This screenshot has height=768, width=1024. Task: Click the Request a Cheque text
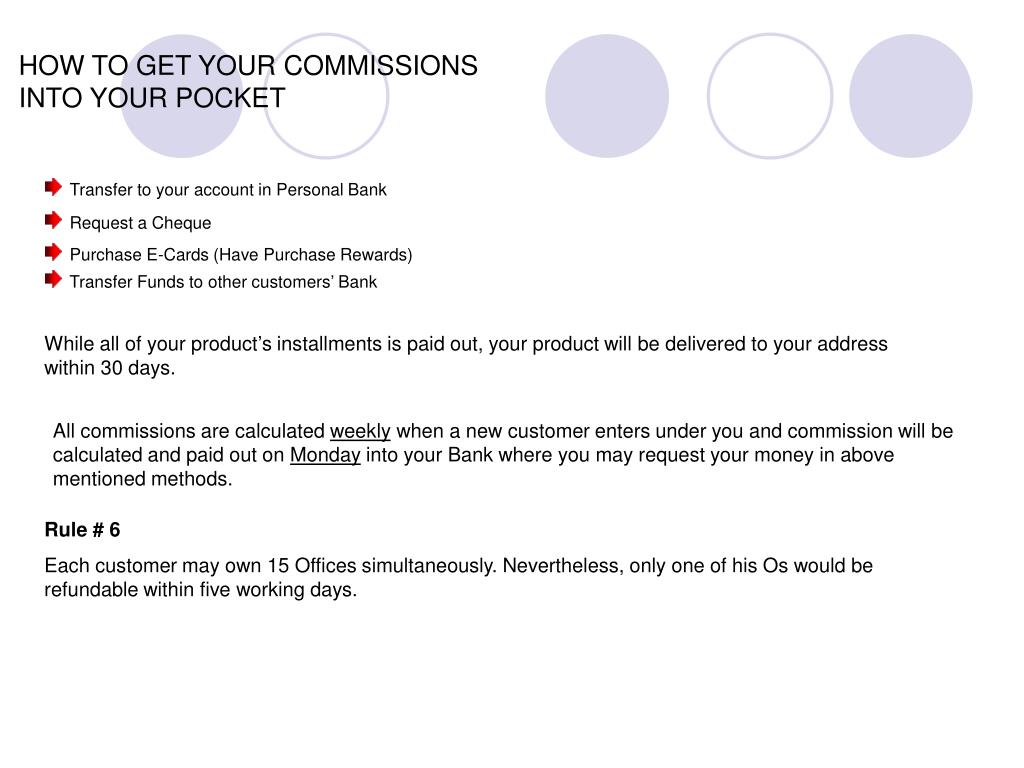pyautogui.click(x=140, y=223)
